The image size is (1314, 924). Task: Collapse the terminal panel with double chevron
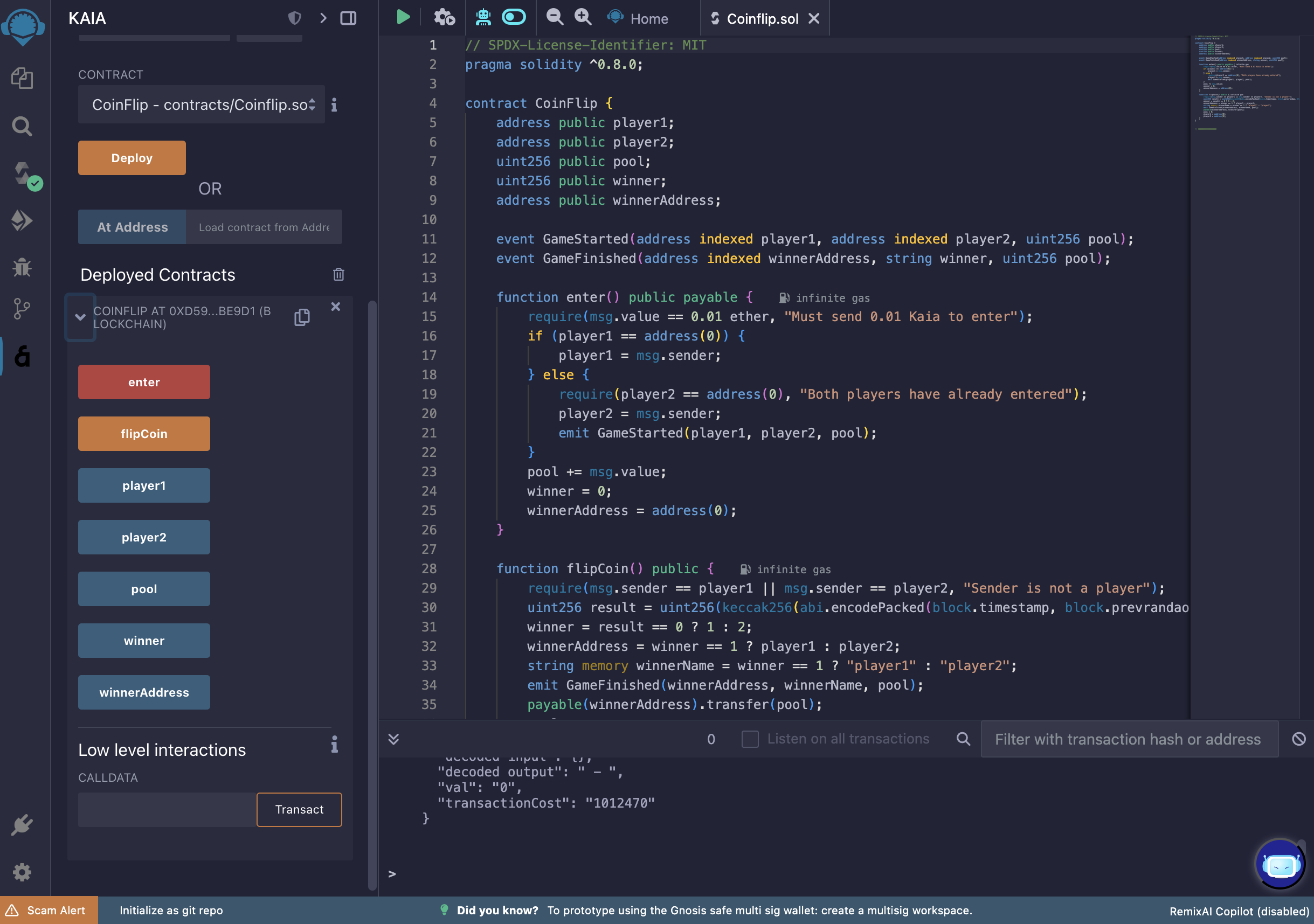coord(394,739)
